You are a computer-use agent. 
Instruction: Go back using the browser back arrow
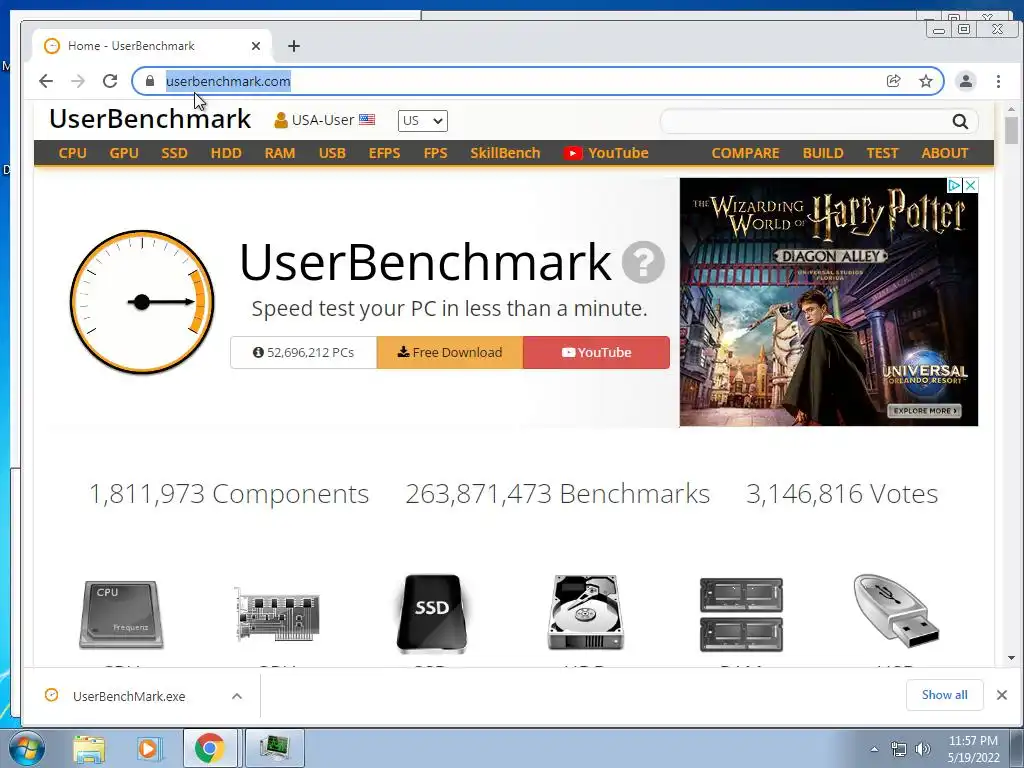click(46, 81)
